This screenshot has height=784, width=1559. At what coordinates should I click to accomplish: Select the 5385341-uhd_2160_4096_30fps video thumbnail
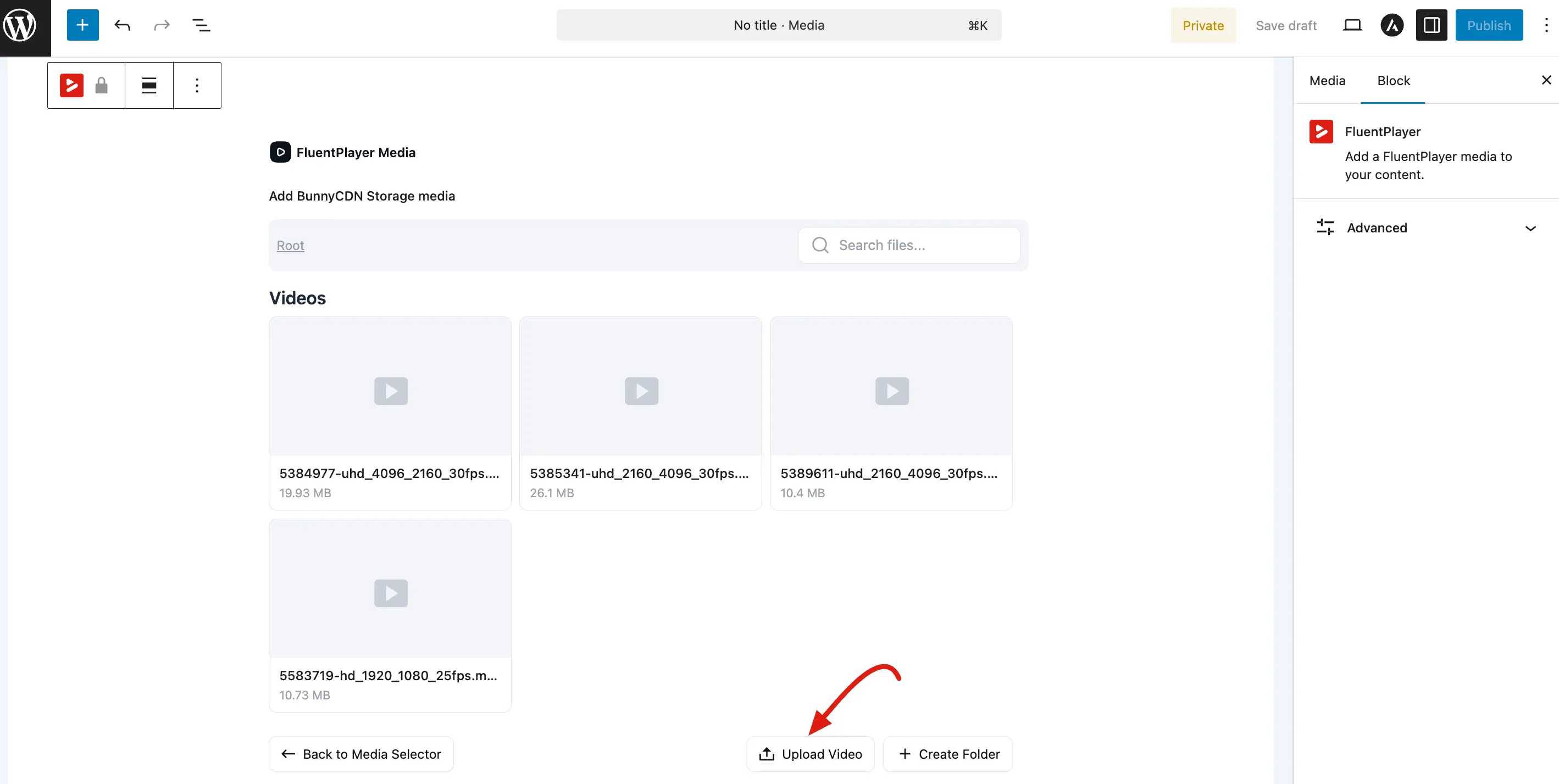[640, 386]
